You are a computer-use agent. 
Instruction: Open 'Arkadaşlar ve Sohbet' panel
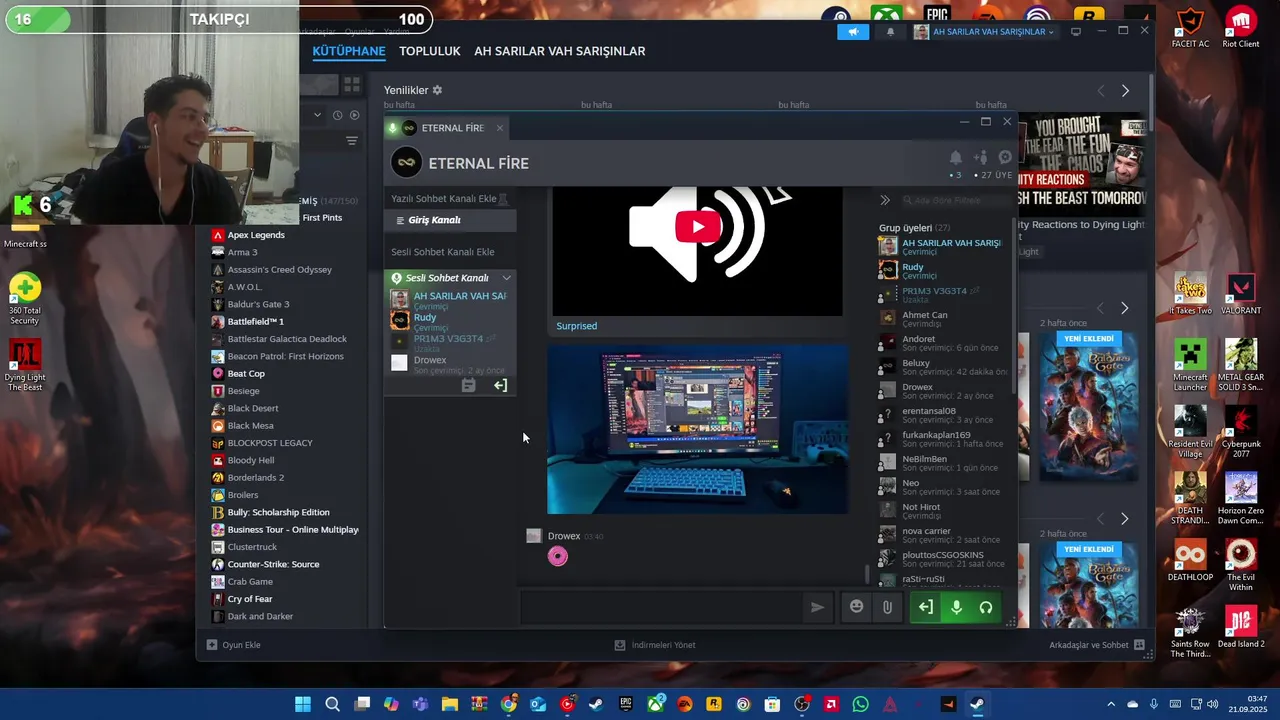1097,645
